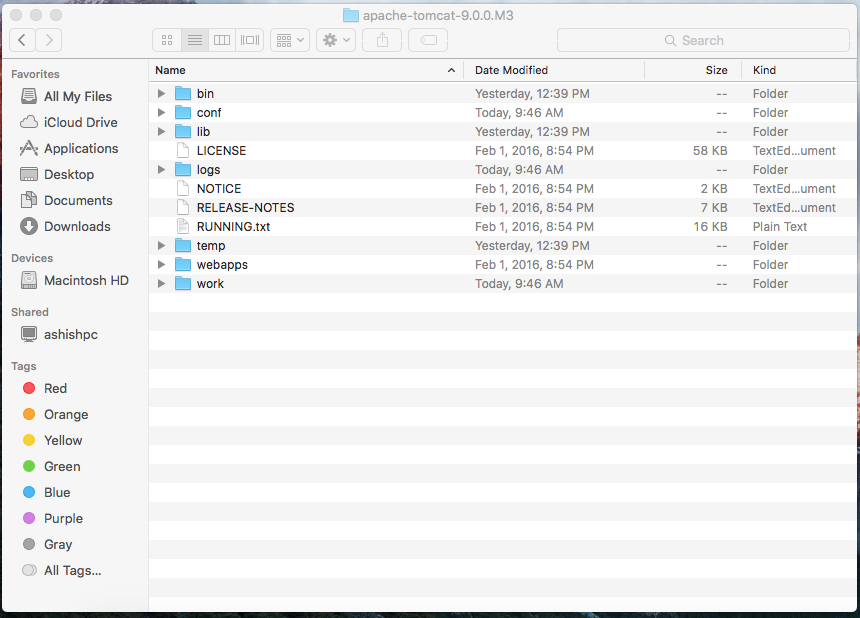The height and width of the screenshot is (618, 860).
Task: Go forward with the right arrow button
Action: point(49,40)
